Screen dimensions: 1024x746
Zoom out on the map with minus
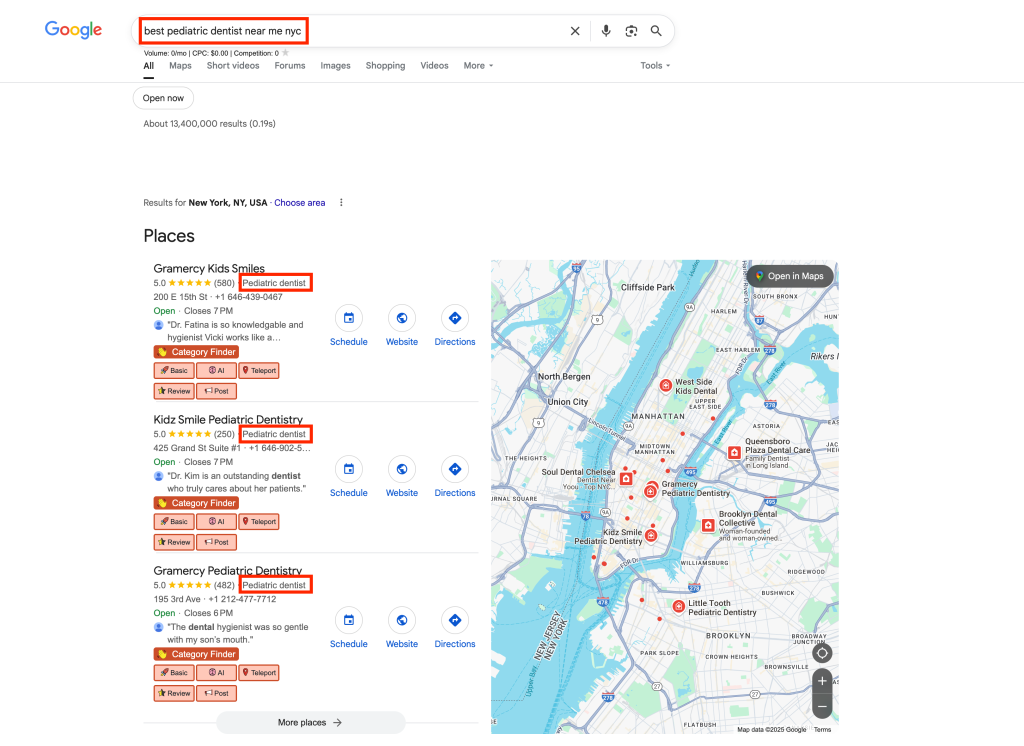coord(822,706)
